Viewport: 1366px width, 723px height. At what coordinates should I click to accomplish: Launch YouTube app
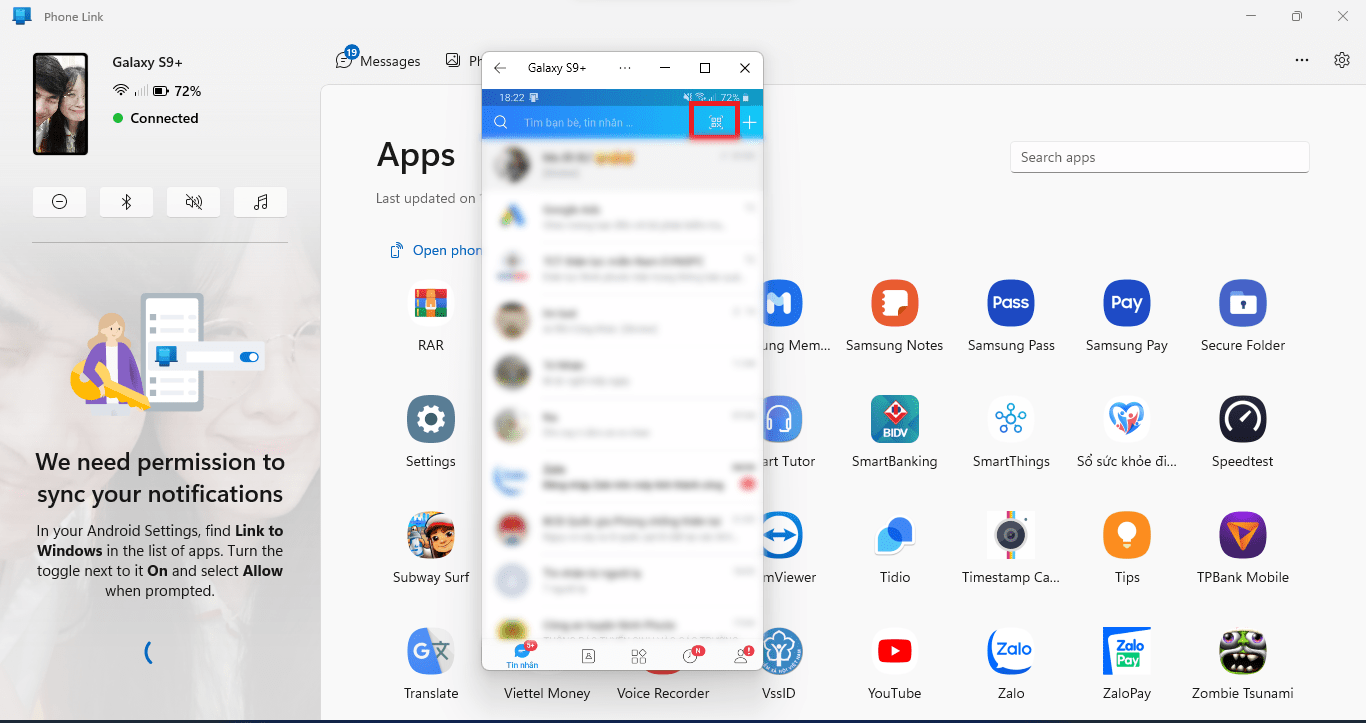point(895,651)
